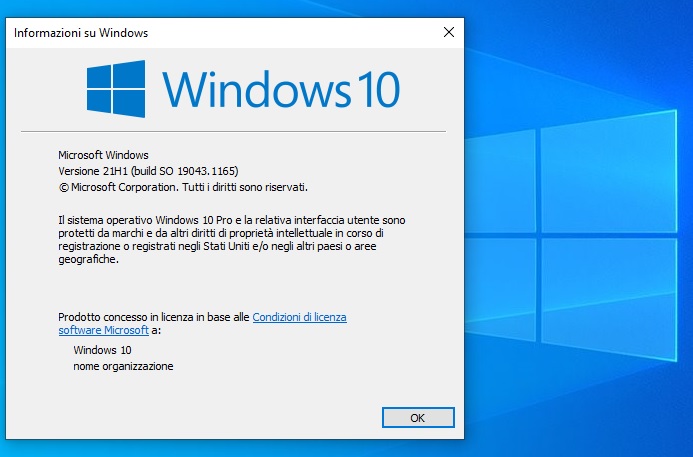Click the OK button
Screen dimensions: 693x457
418,418
